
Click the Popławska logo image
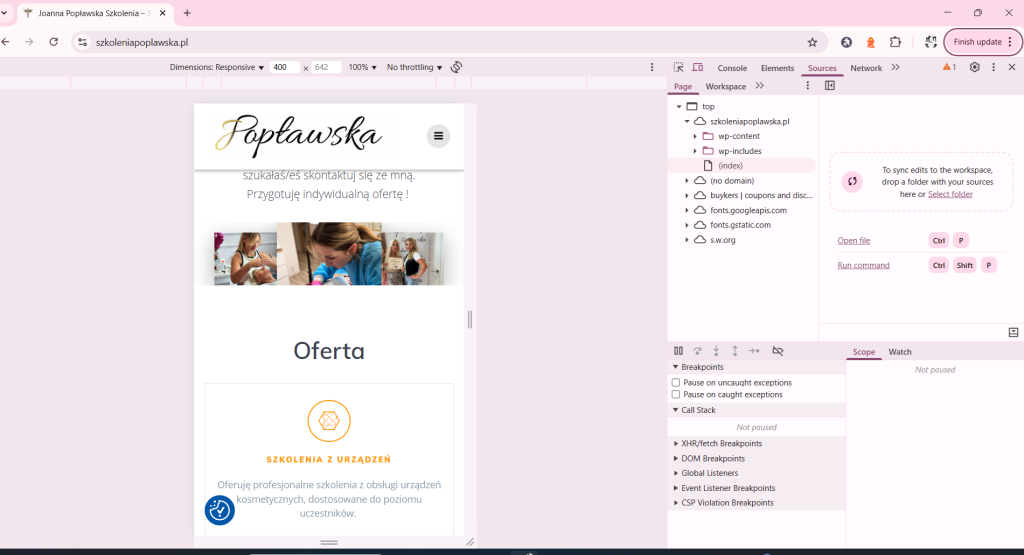point(298,135)
